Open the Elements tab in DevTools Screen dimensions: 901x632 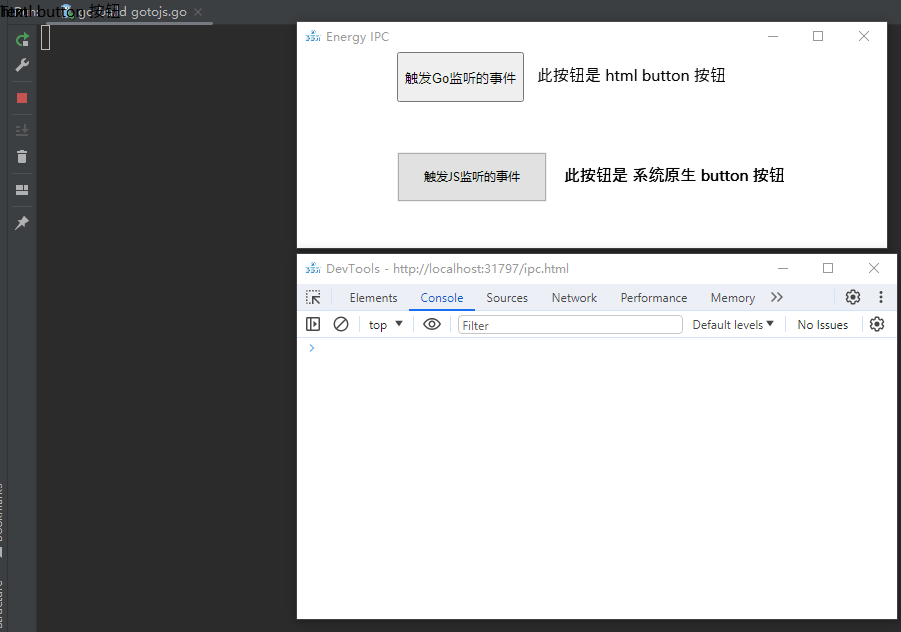click(x=374, y=298)
